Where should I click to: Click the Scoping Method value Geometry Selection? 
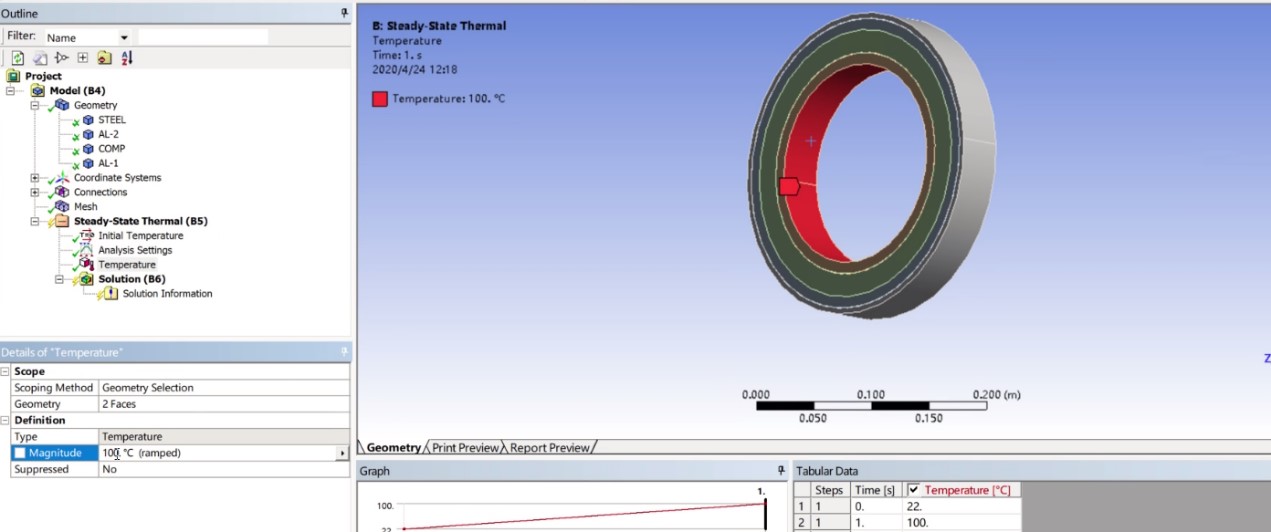[225, 388]
